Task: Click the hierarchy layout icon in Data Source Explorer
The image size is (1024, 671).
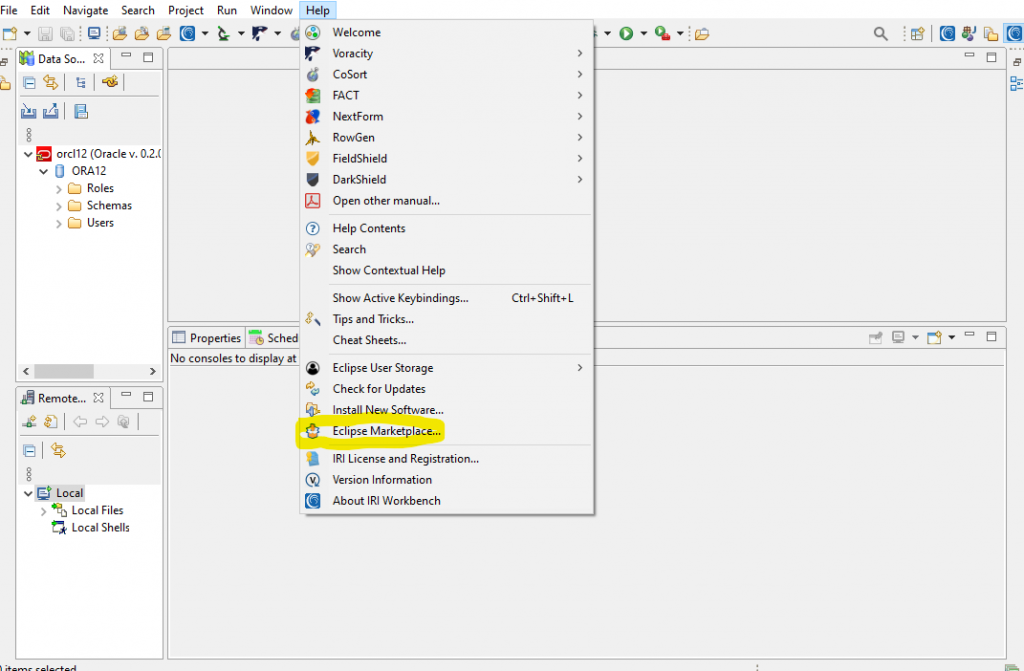Action: 80,82
